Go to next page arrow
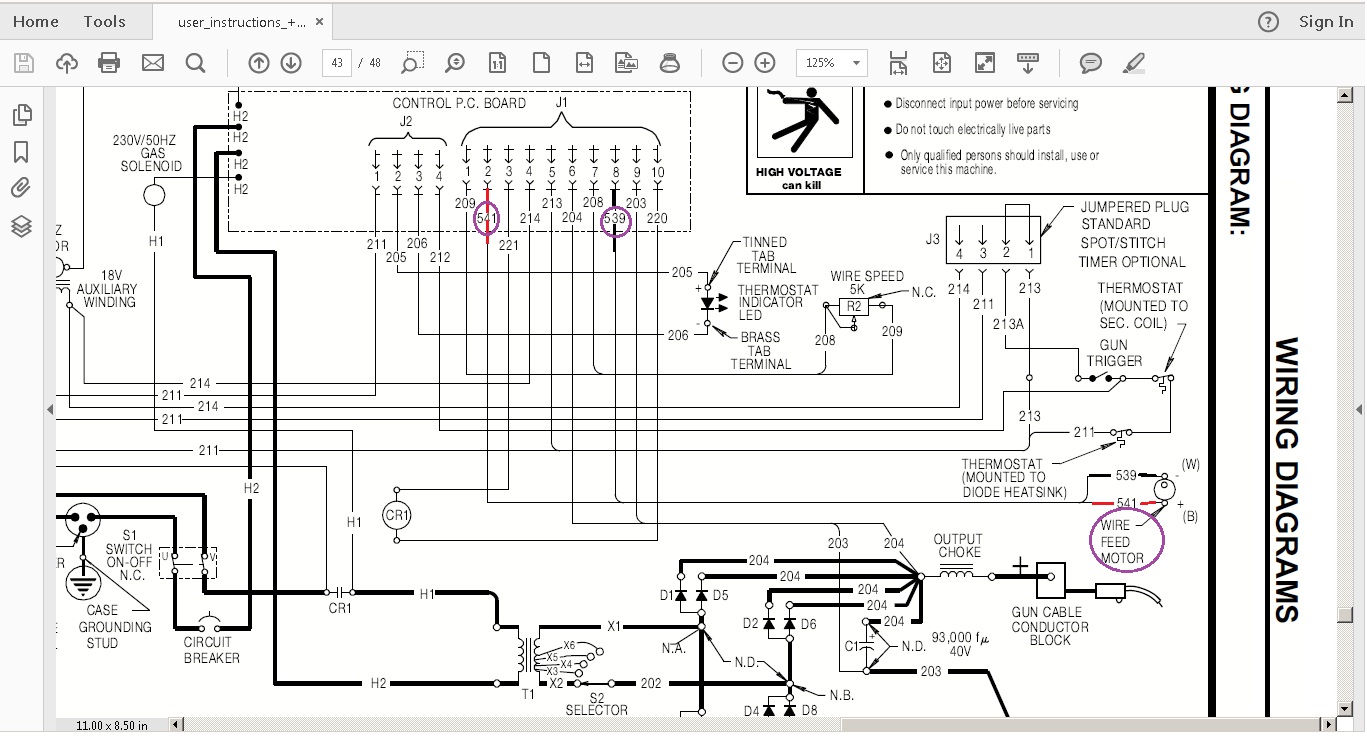1367x745 pixels. click(291, 63)
